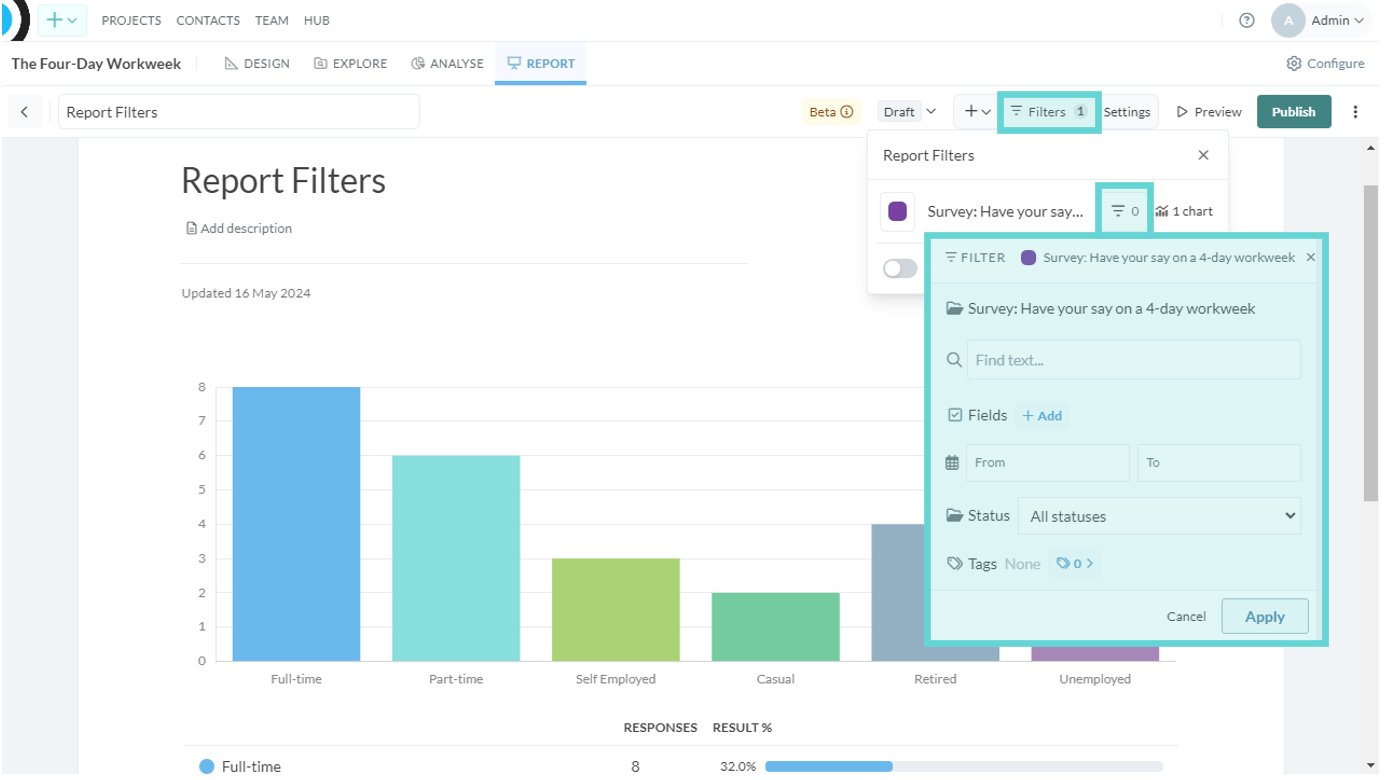The width and height of the screenshot is (1388, 780).
Task: Apply the filter
Action: (x=1265, y=616)
